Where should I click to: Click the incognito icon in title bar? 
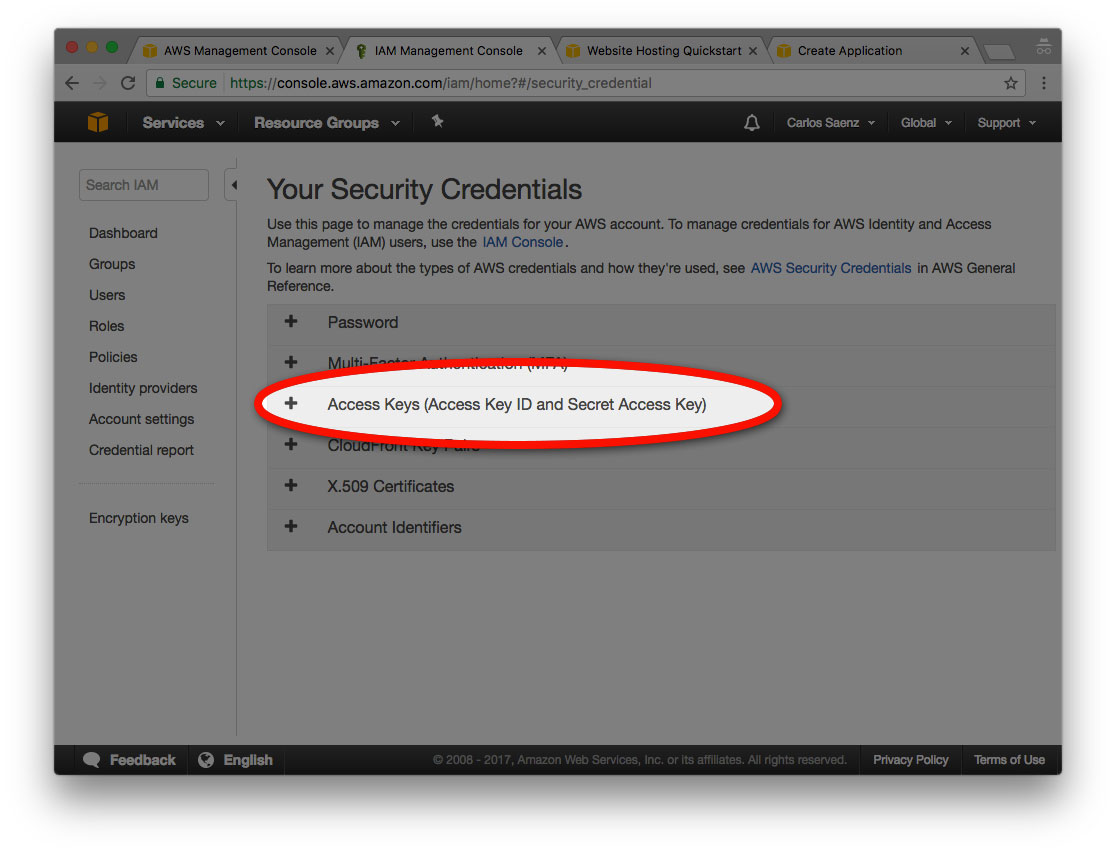tap(1044, 46)
